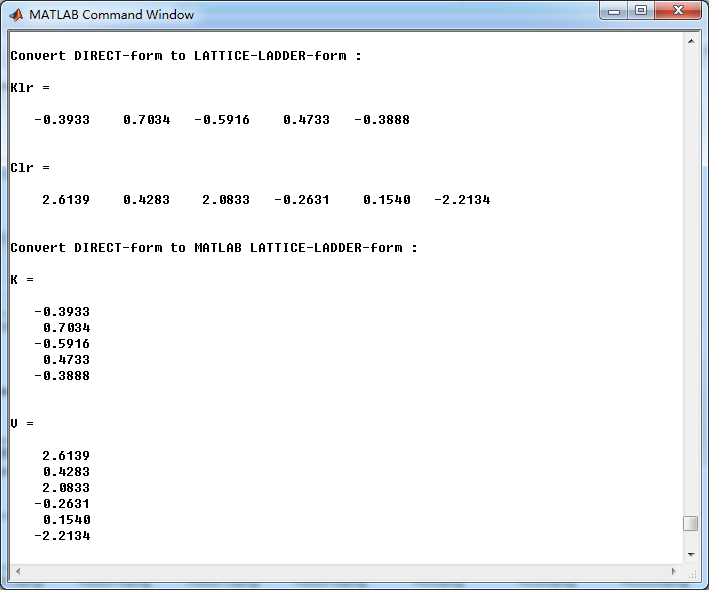Click the horizontal scrollbar right arrow
The height and width of the screenshot is (590, 709).
click(674, 571)
